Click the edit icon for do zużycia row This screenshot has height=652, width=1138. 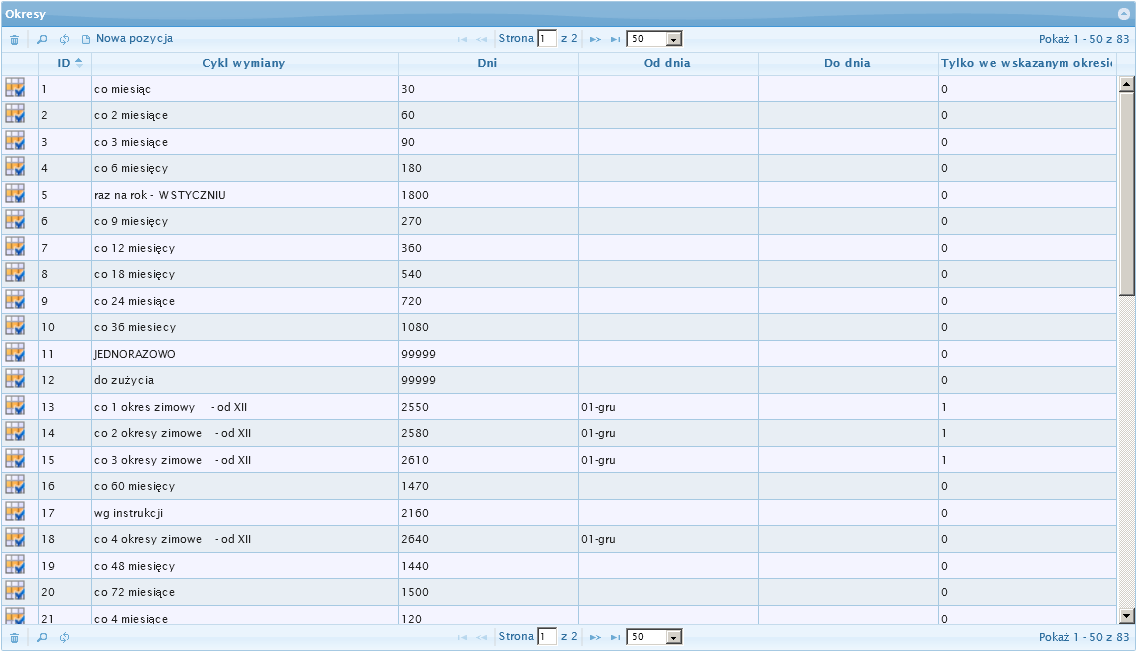pos(15,380)
